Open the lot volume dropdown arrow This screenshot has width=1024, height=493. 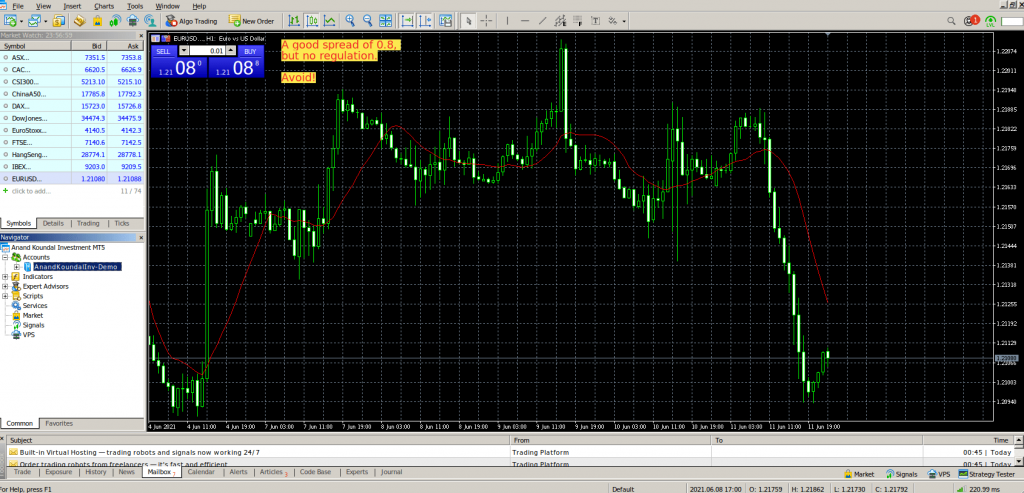click(x=184, y=51)
